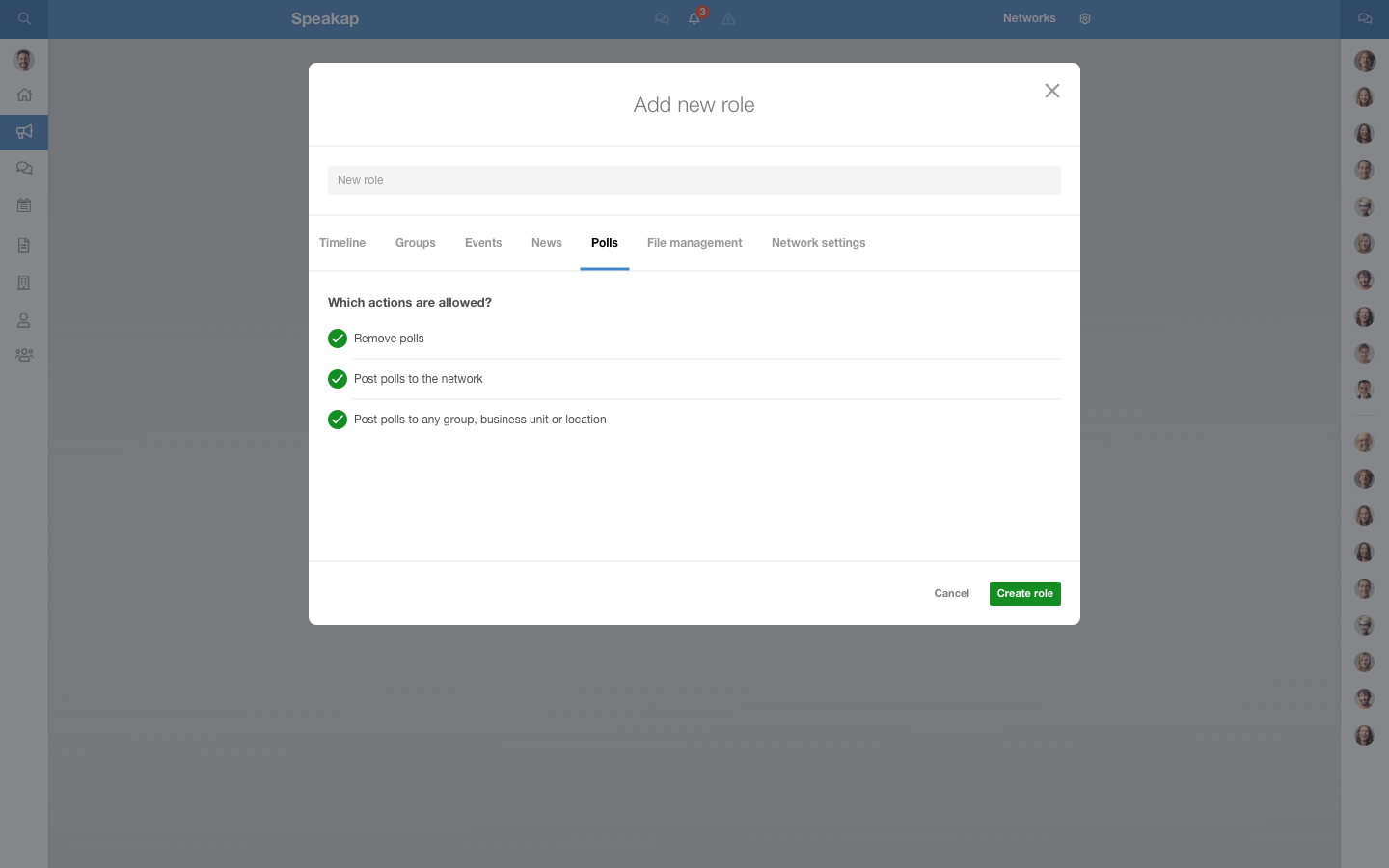Click the New role name input field
This screenshot has height=868, width=1389.
pos(694,180)
